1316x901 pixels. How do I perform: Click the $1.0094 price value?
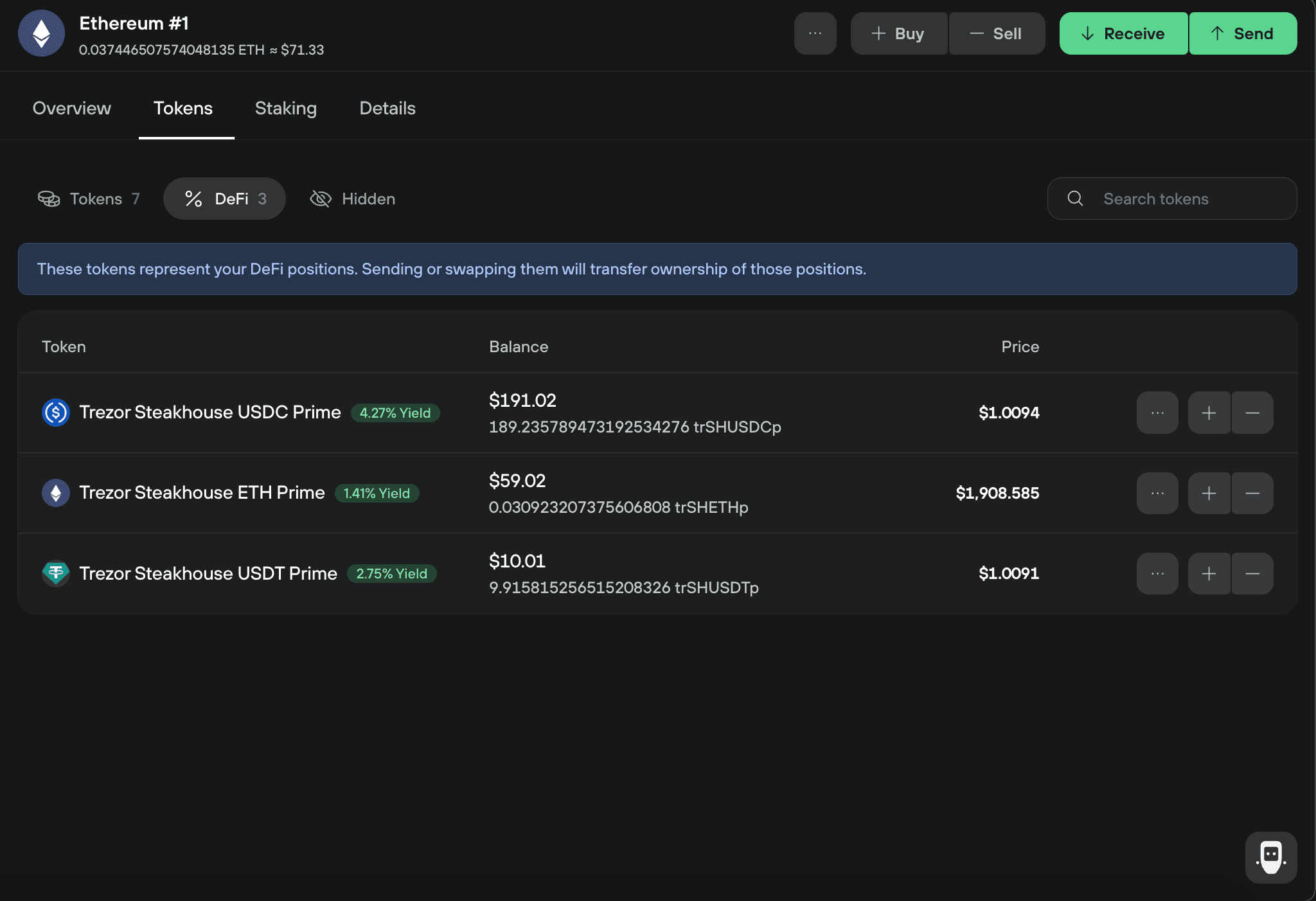pos(1009,413)
